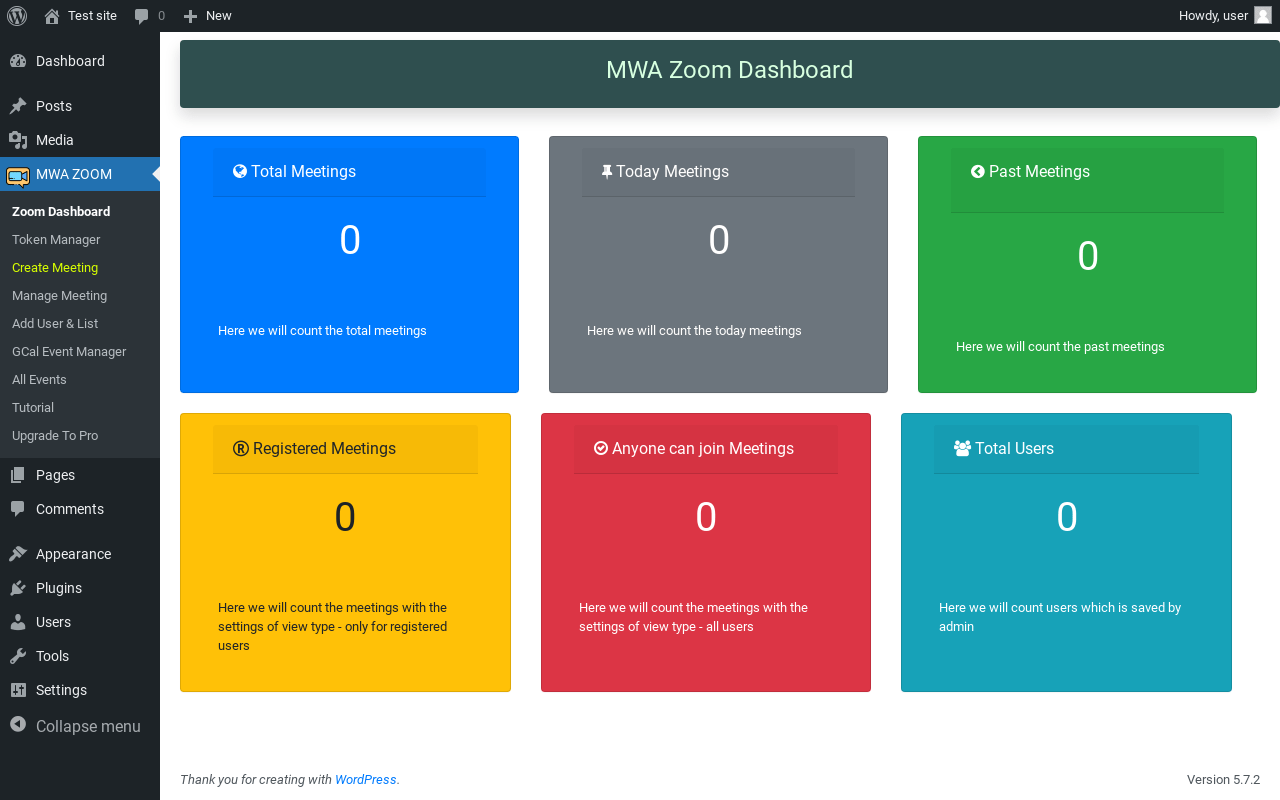Click the Registered Meetings card heading
1280x800 pixels.
[x=324, y=449]
